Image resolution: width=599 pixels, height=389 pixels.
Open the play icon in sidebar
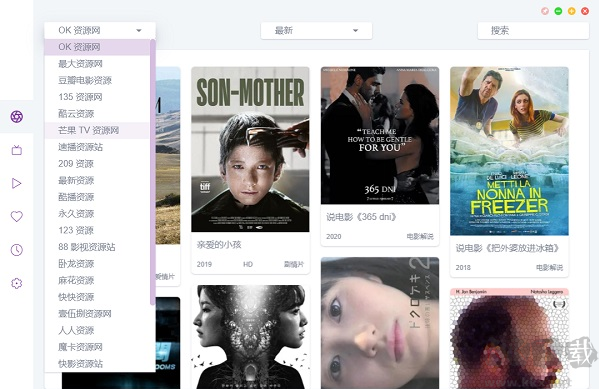click(16, 183)
